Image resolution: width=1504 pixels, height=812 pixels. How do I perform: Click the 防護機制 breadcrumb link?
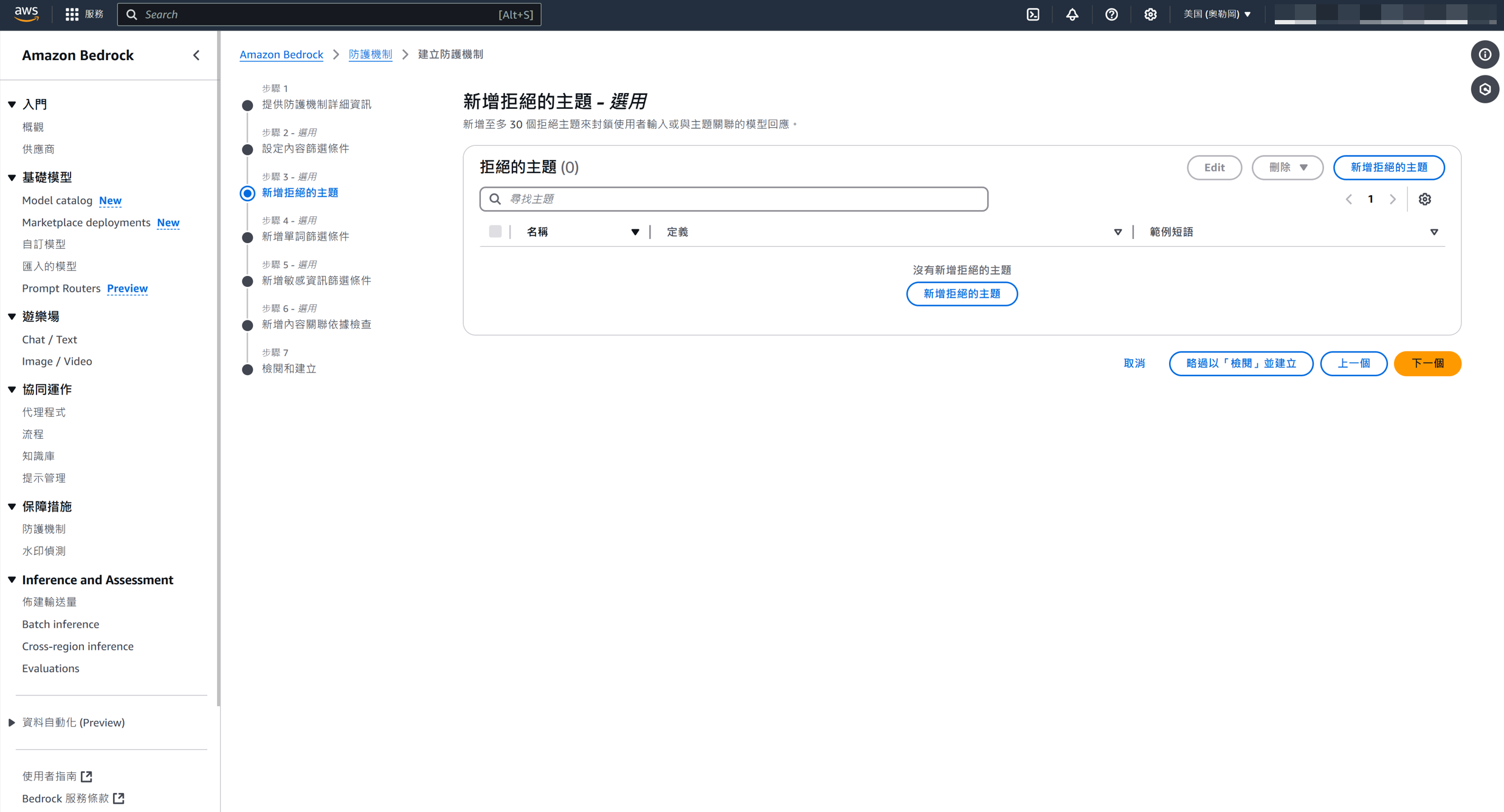point(370,54)
